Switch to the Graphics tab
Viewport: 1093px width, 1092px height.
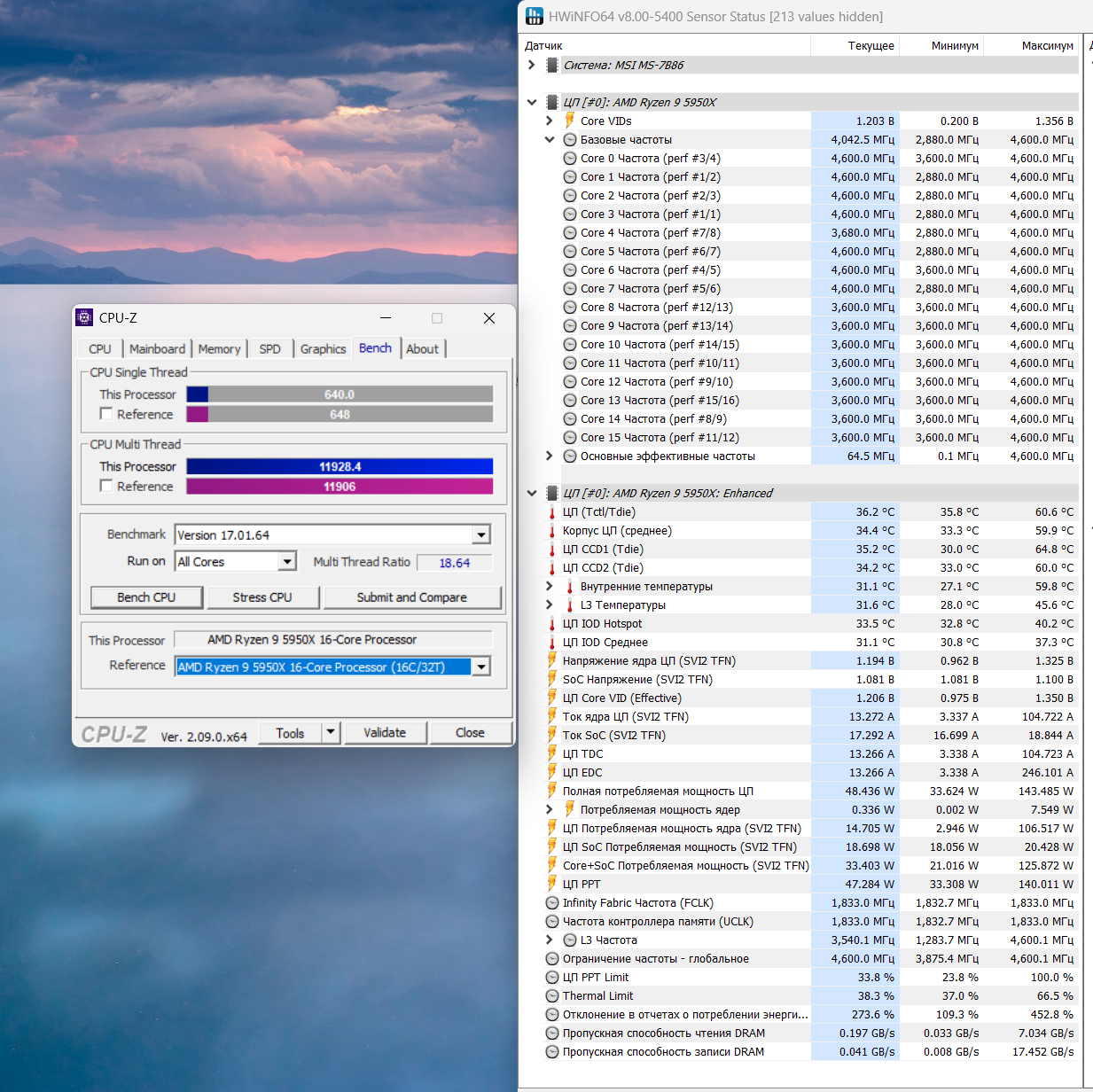(323, 349)
